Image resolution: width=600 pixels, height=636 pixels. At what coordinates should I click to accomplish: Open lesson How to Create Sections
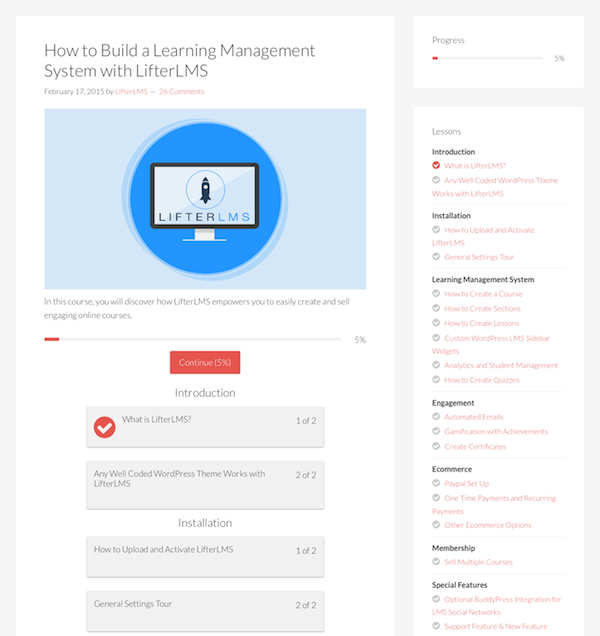pos(482,308)
